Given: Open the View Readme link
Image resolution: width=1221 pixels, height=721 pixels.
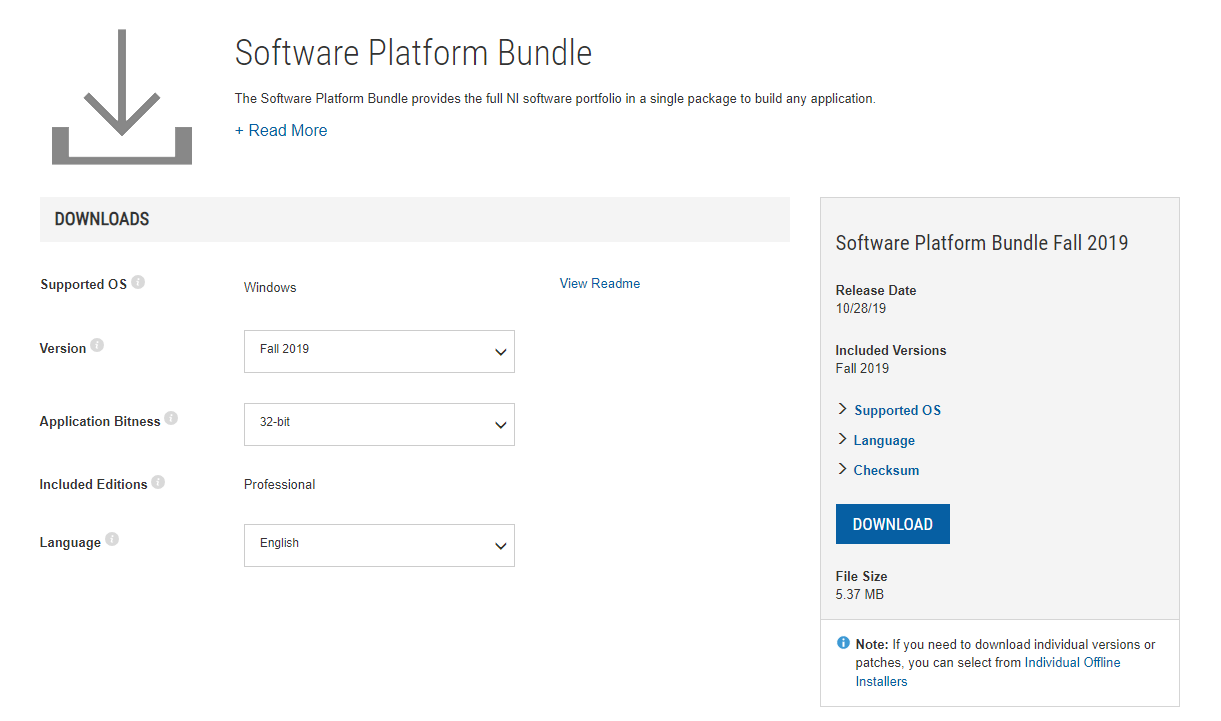Looking at the screenshot, I should pos(599,284).
